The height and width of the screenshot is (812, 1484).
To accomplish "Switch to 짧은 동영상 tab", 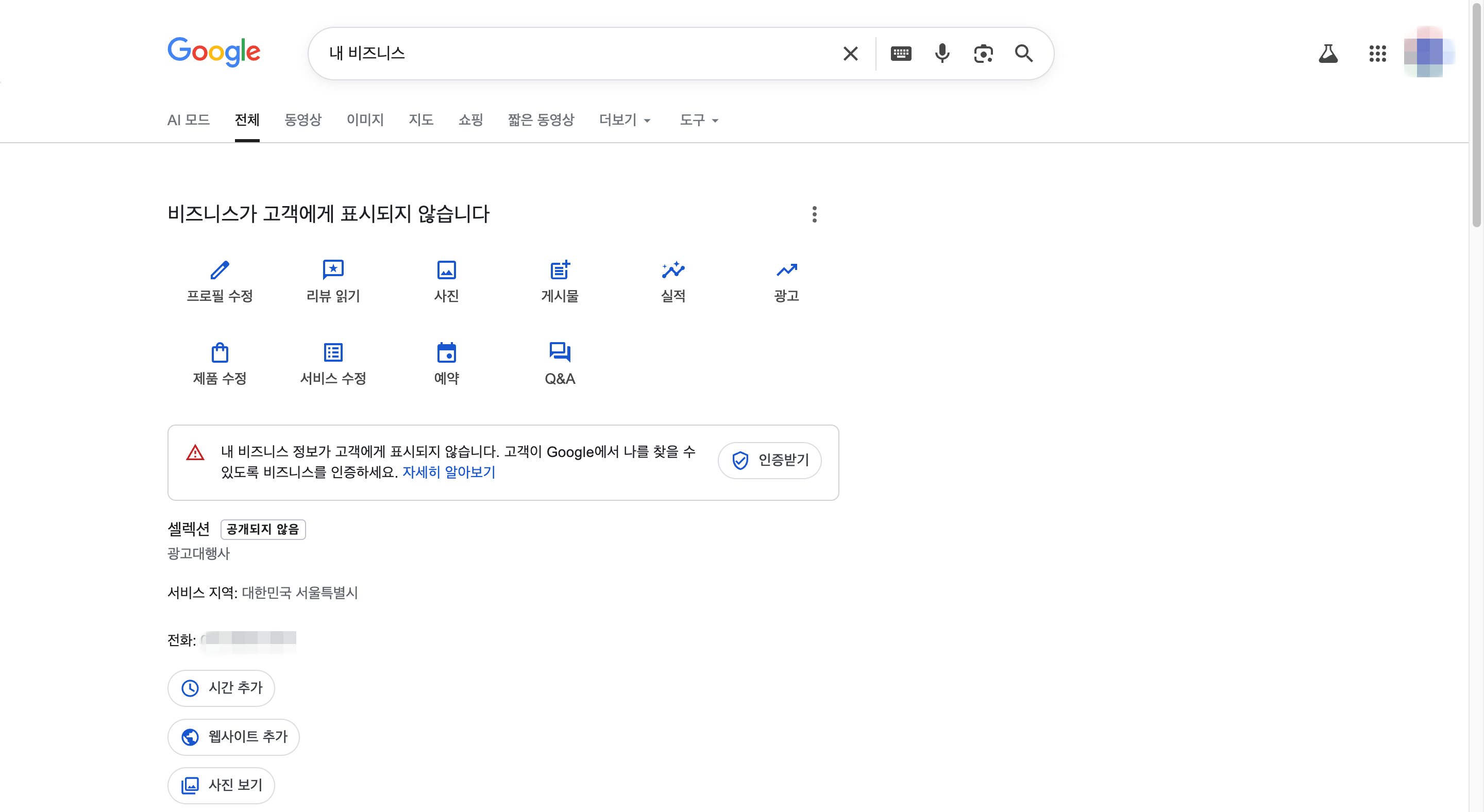I will pos(541,120).
